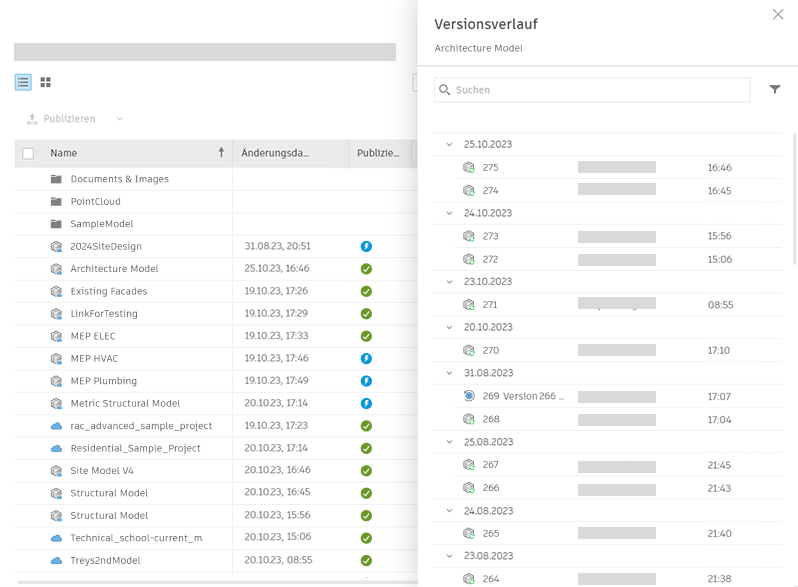Sort the list by Name column arrow
Viewport: 798px width, 587px height.
[x=221, y=152]
